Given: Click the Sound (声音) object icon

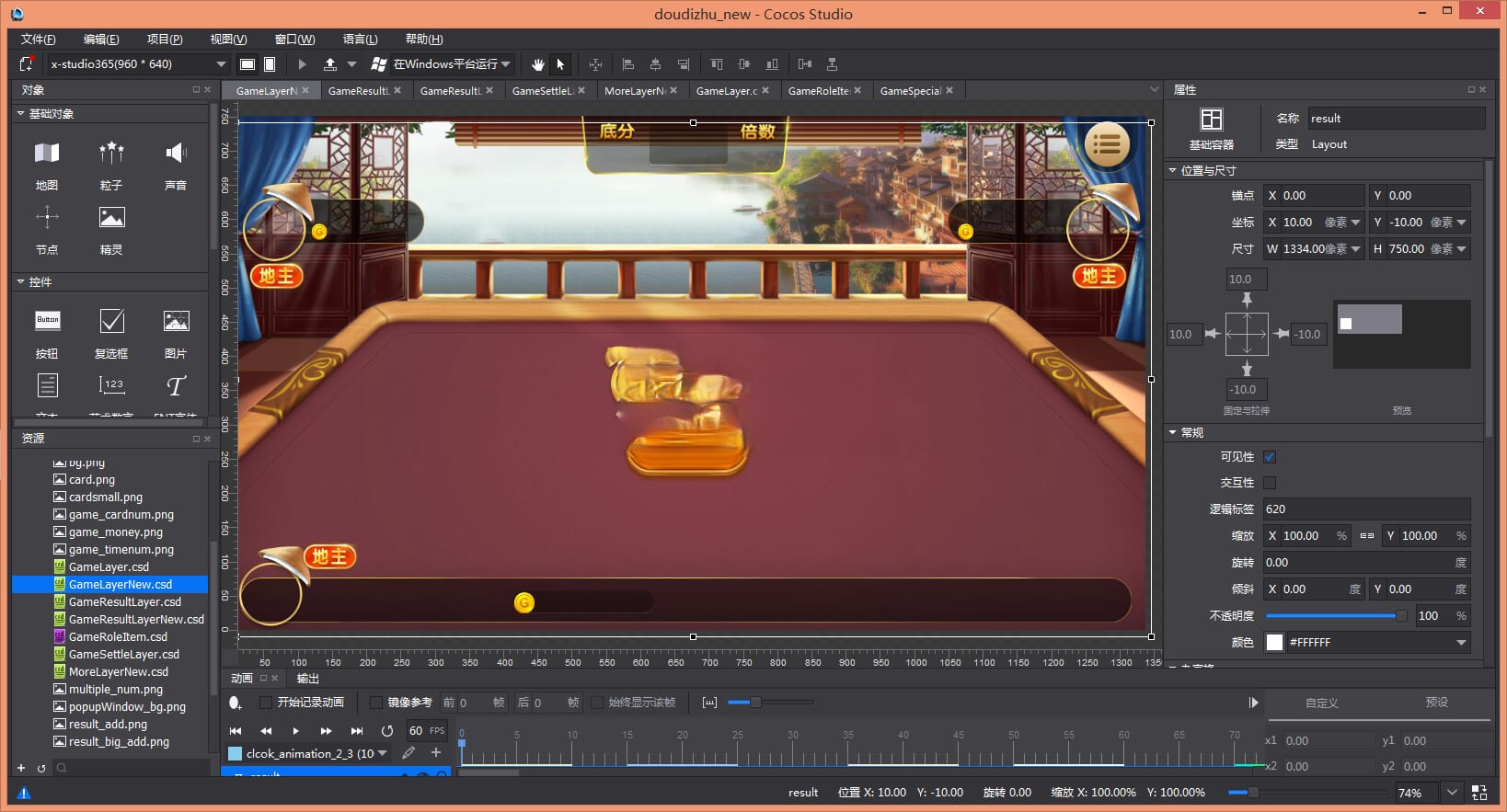Looking at the screenshot, I should point(176,153).
